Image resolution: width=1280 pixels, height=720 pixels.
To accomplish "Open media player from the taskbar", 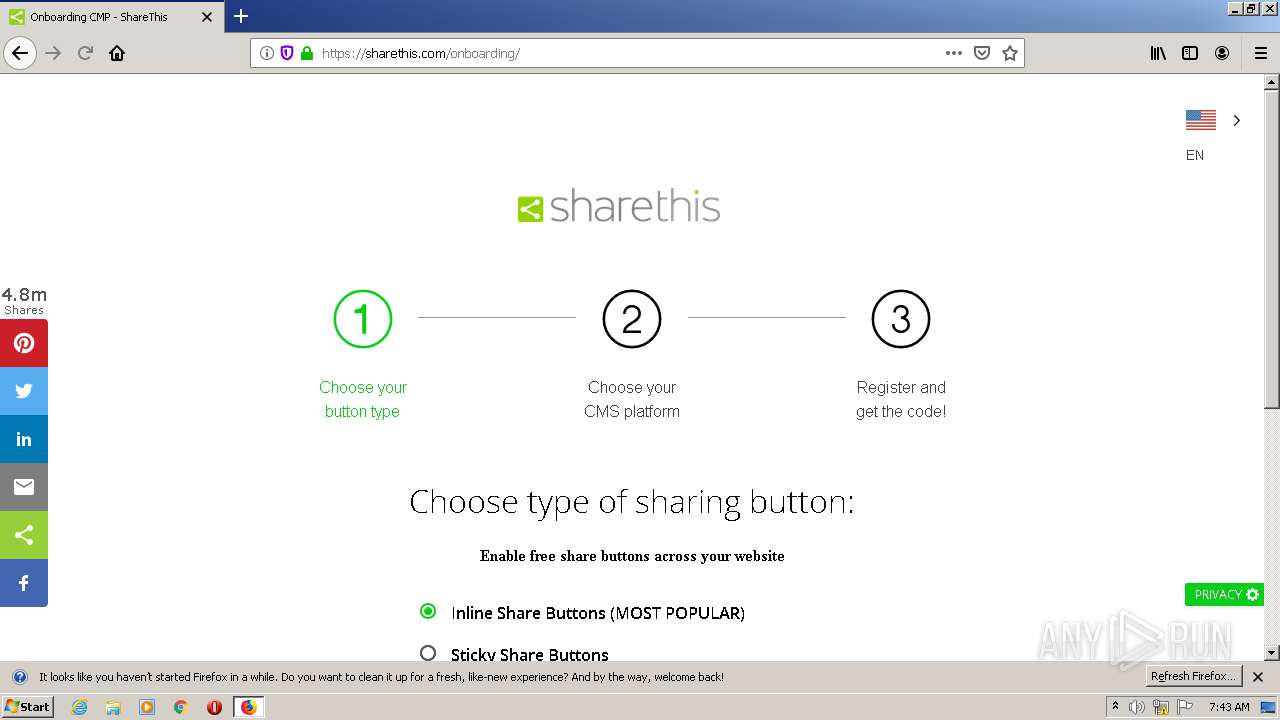I will click(x=147, y=707).
